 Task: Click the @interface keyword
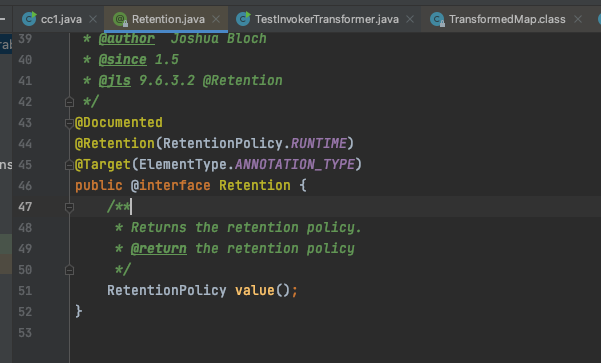click(171, 186)
